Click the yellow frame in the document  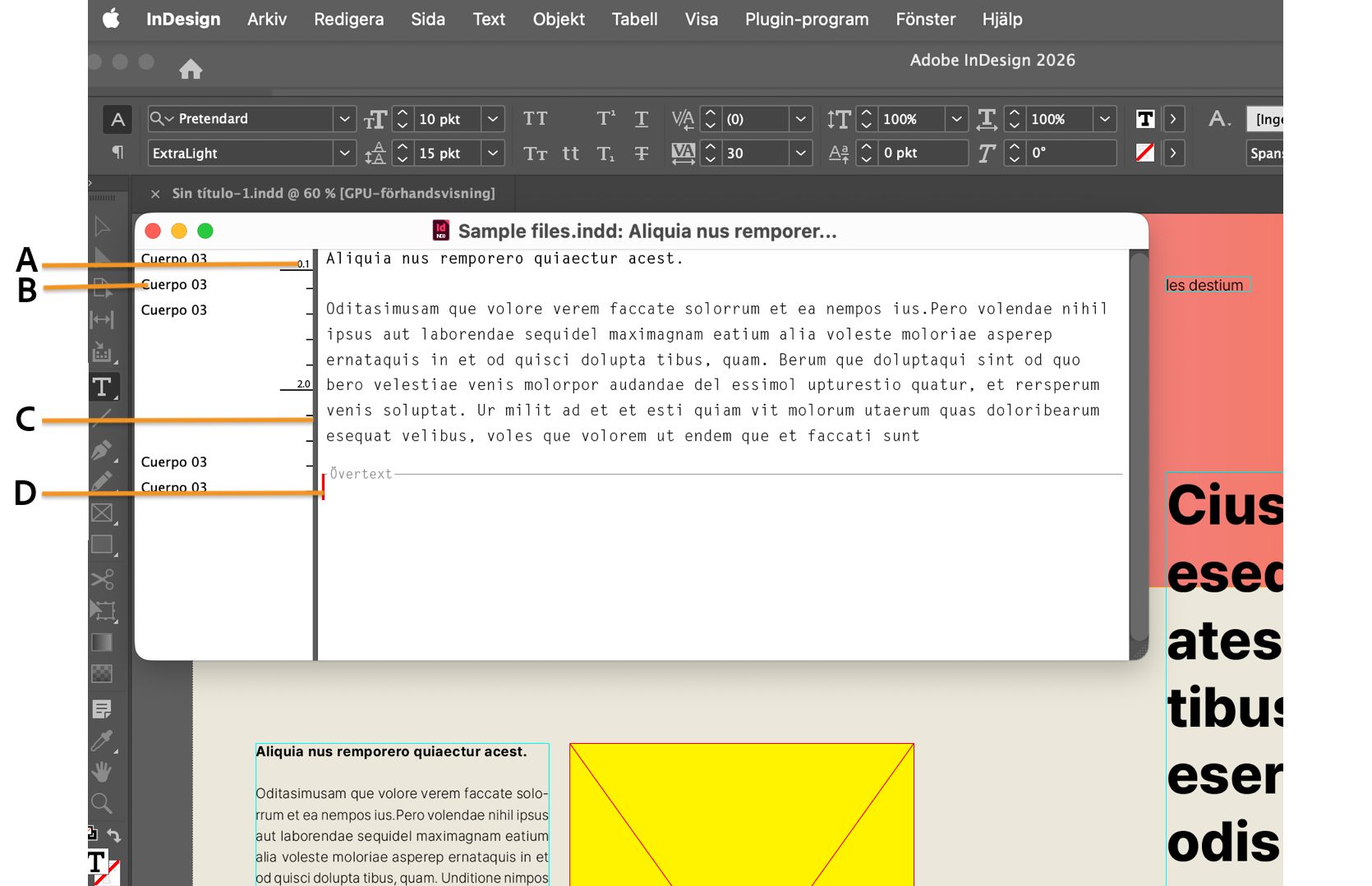[741, 815]
